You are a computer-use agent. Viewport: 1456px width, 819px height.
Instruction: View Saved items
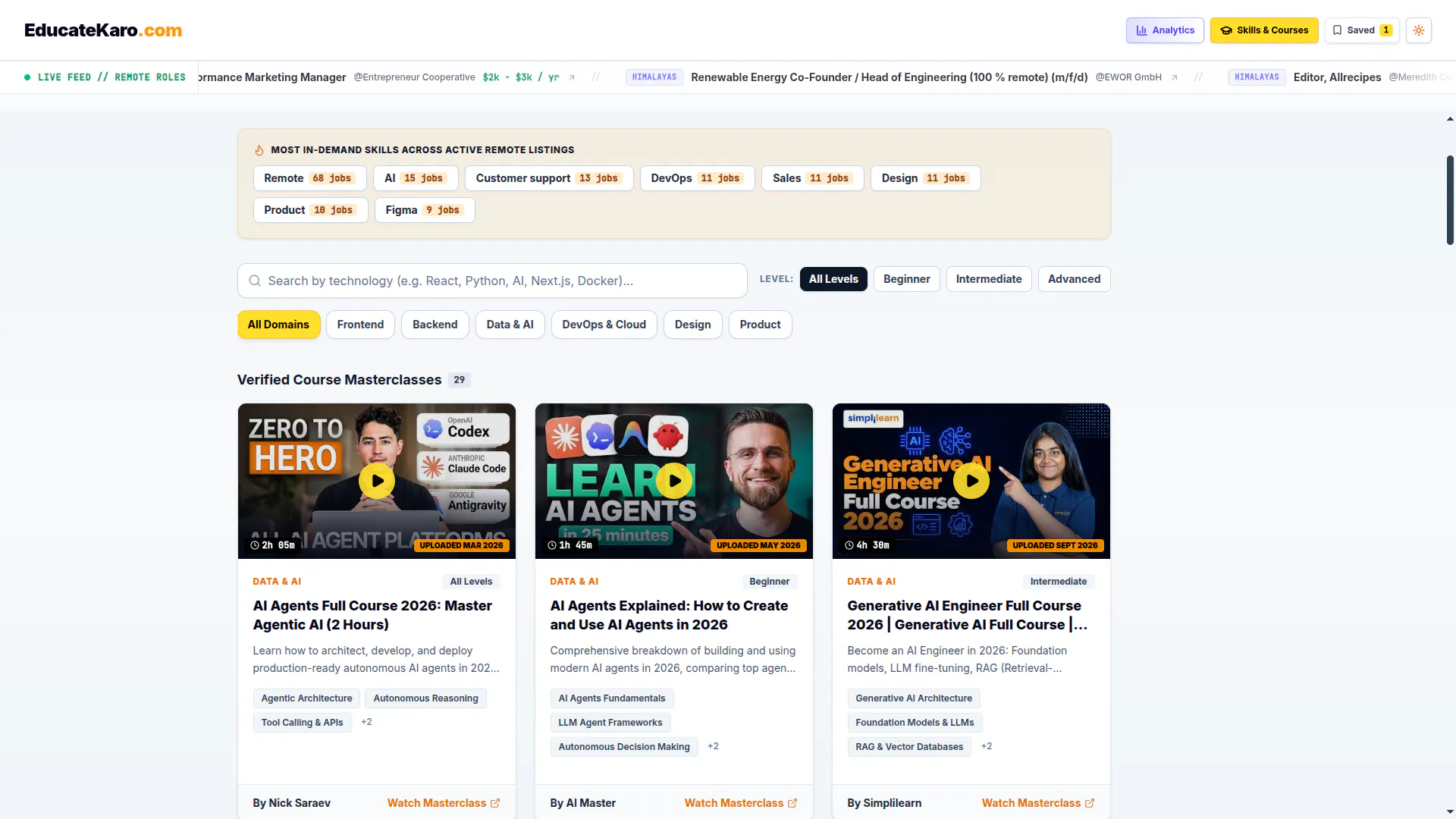coord(1362,30)
